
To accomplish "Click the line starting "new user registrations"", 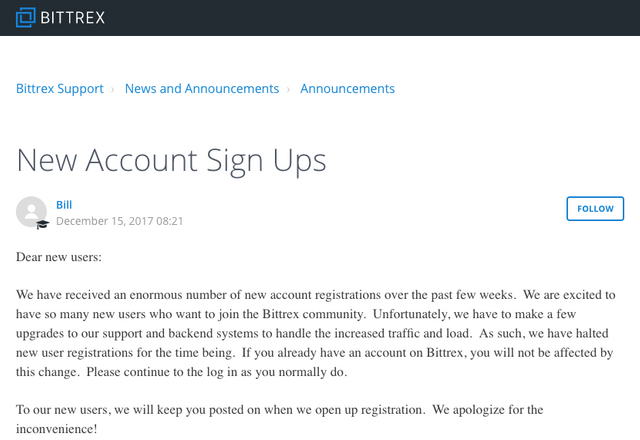I will click(314, 352).
